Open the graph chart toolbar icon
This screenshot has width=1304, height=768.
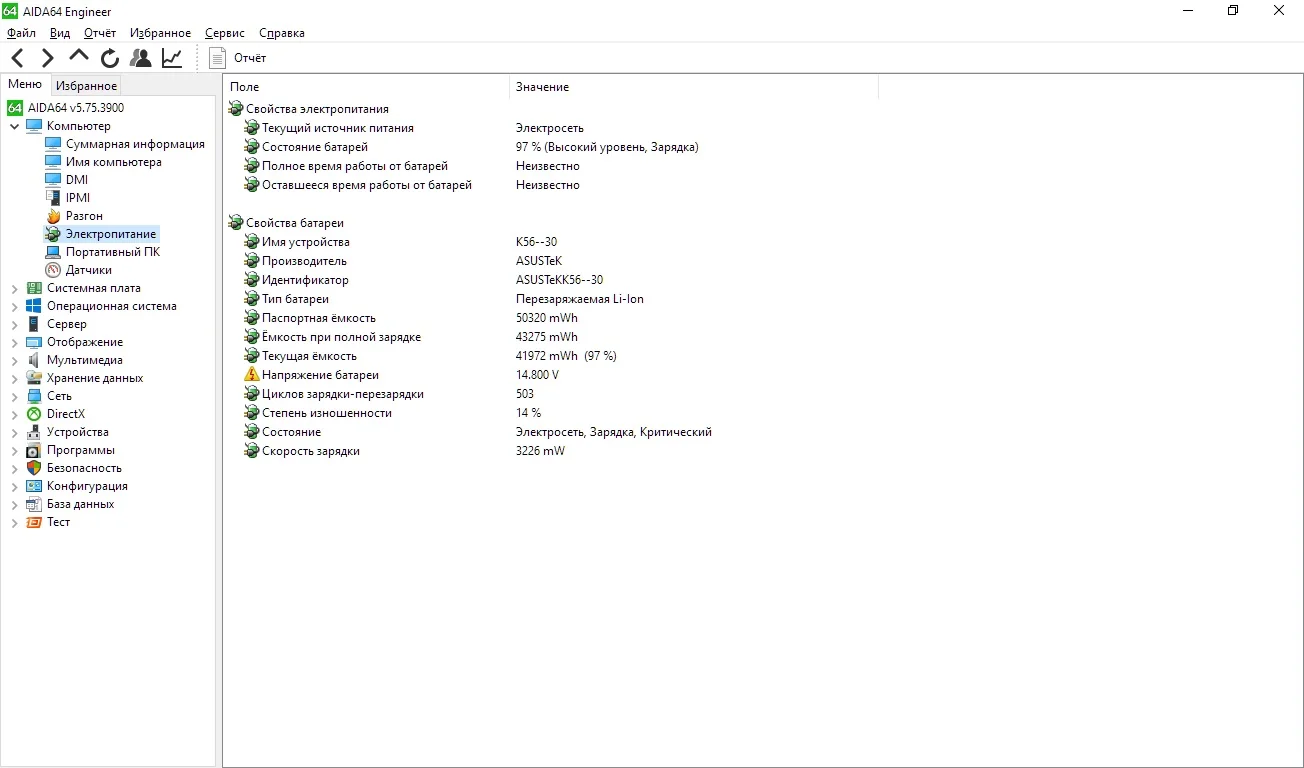172,58
